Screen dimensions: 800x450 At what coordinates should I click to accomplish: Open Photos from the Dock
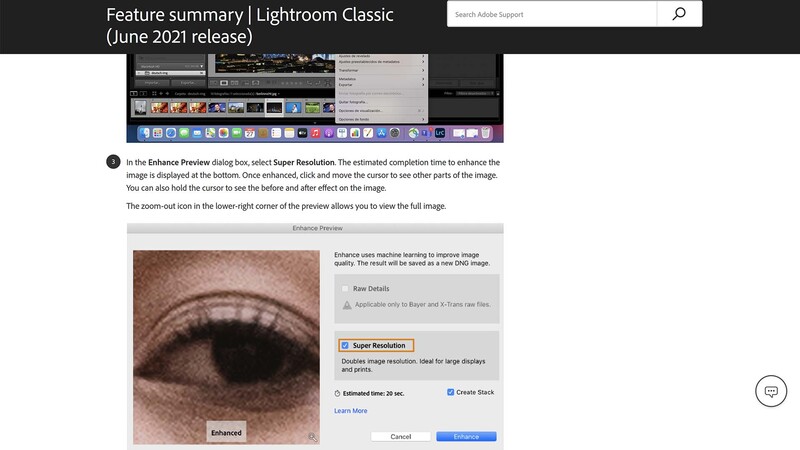coord(223,133)
